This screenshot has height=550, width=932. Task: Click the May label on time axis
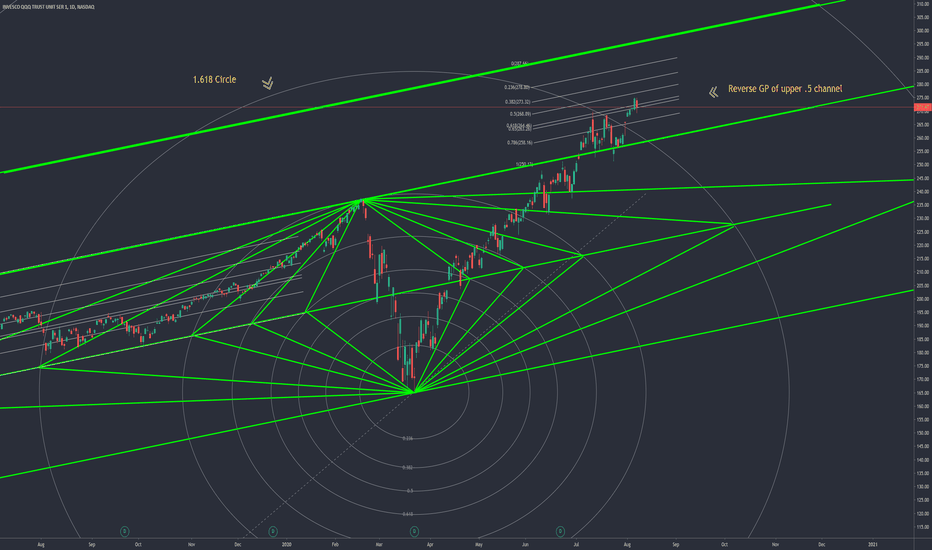tap(478, 544)
